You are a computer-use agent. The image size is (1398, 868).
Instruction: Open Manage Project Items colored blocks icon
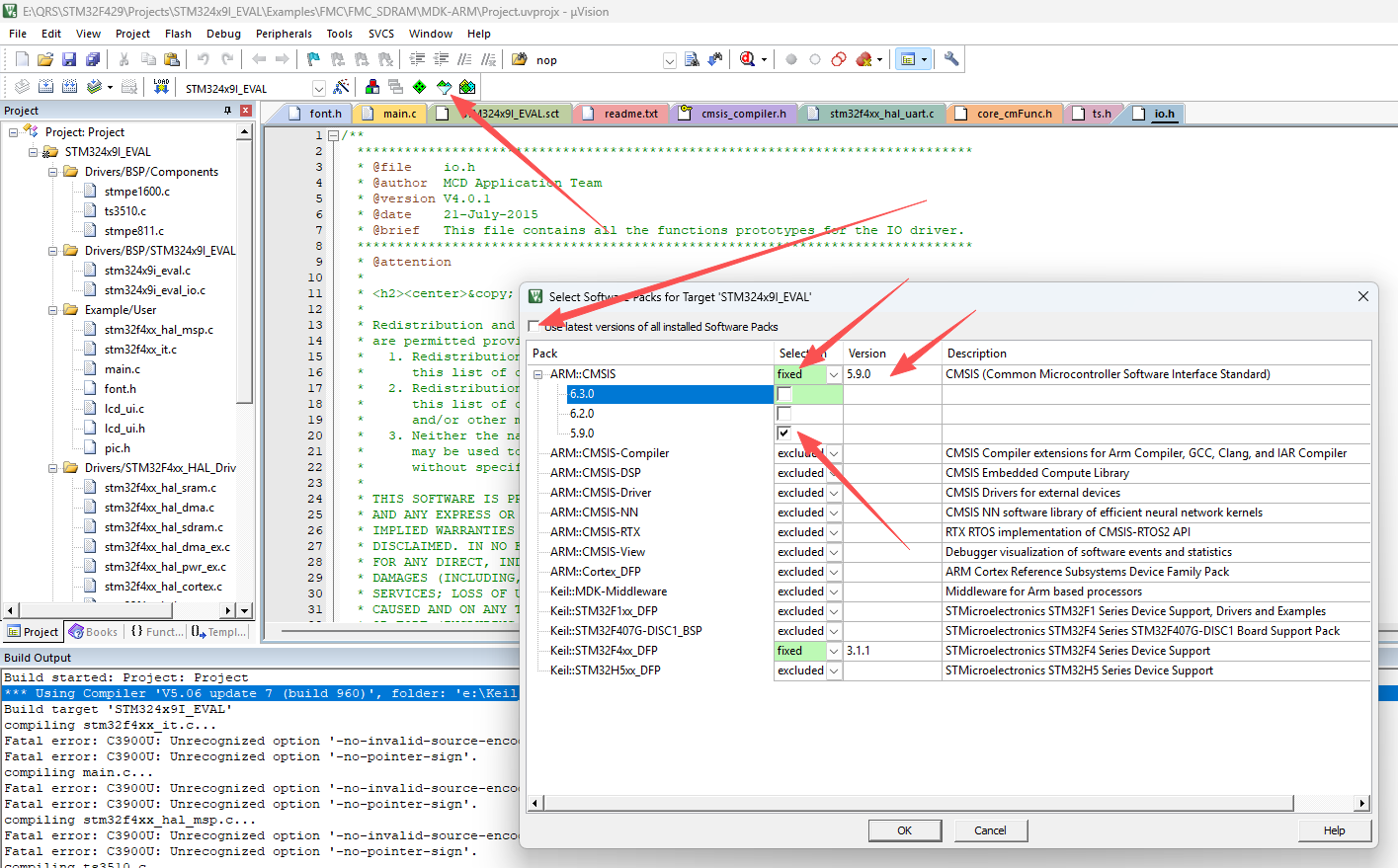tap(372, 87)
